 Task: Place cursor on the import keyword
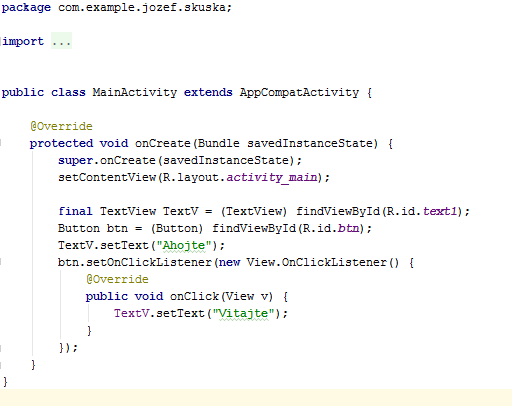(23, 41)
